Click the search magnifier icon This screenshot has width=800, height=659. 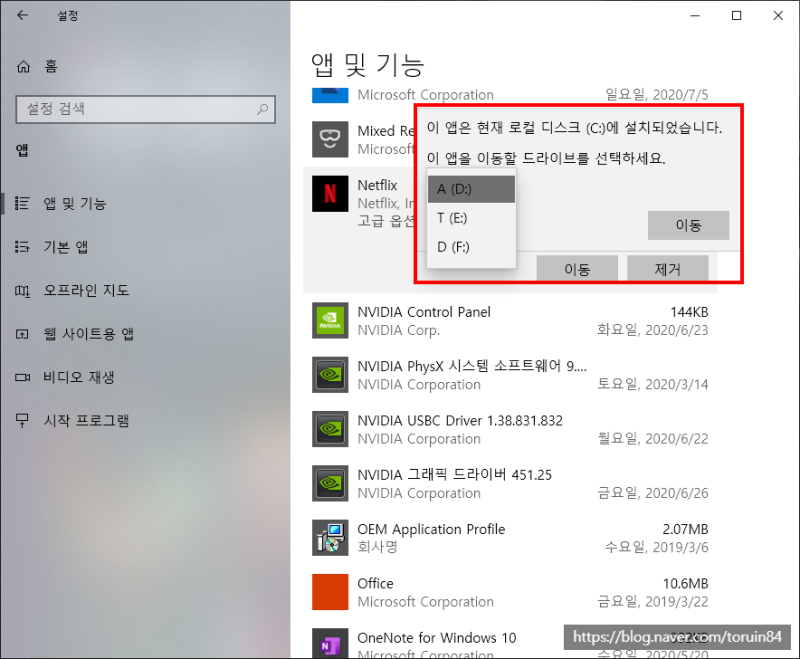[262, 109]
